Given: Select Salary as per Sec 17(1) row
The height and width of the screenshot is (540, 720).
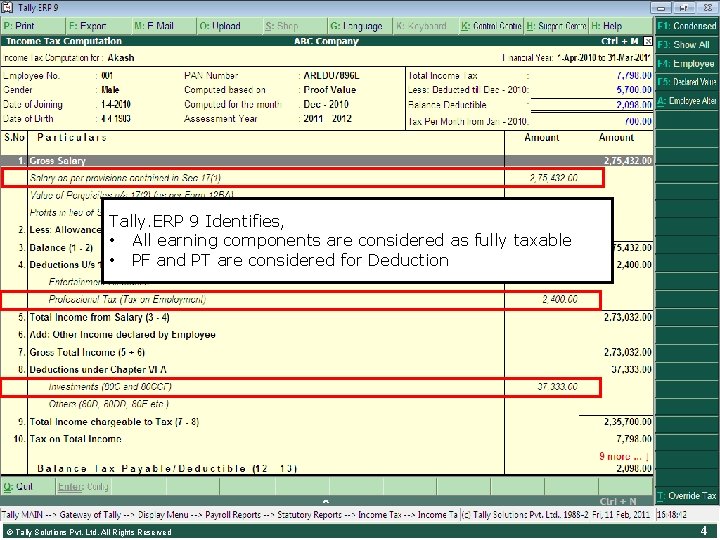Looking at the screenshot, I should [x=303, y=178].
